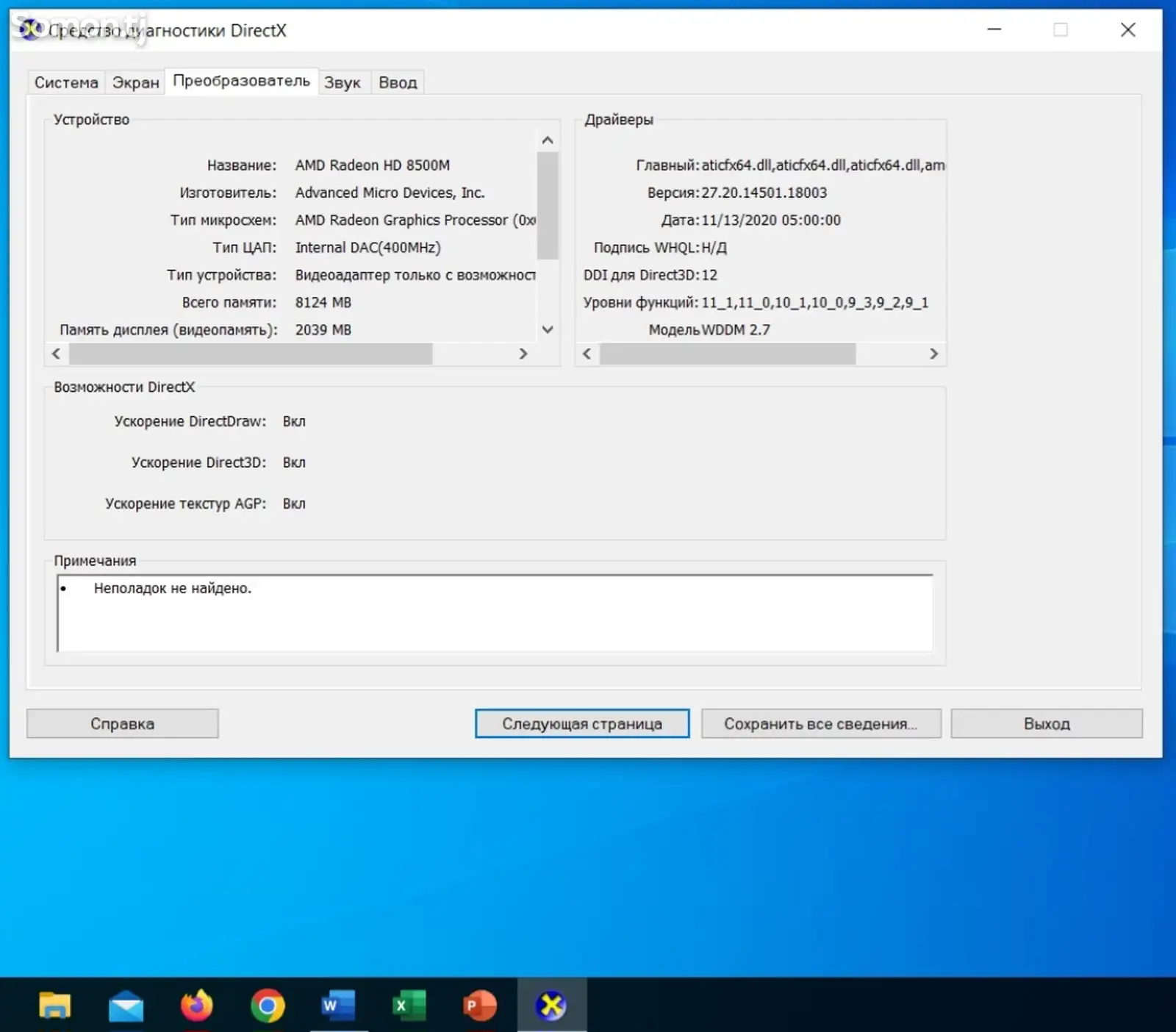Click the Подпись WHQL label

pos(647,248)
